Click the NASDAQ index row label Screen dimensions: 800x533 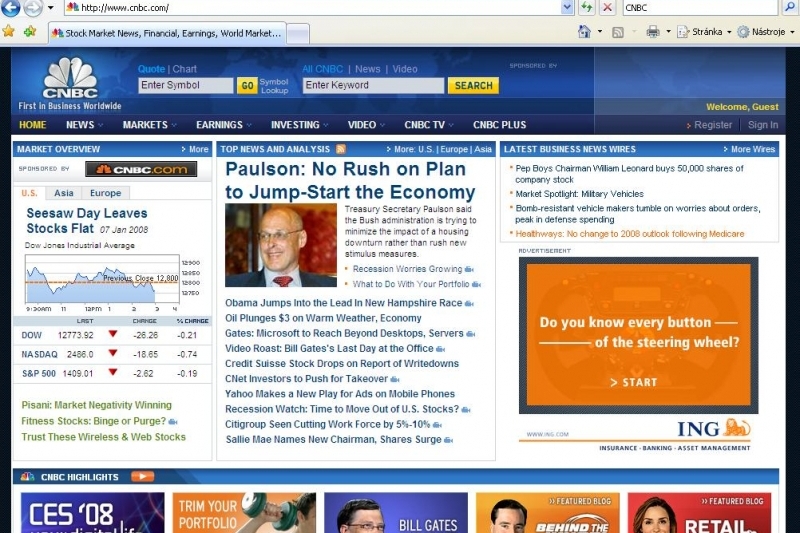point(39,354)
